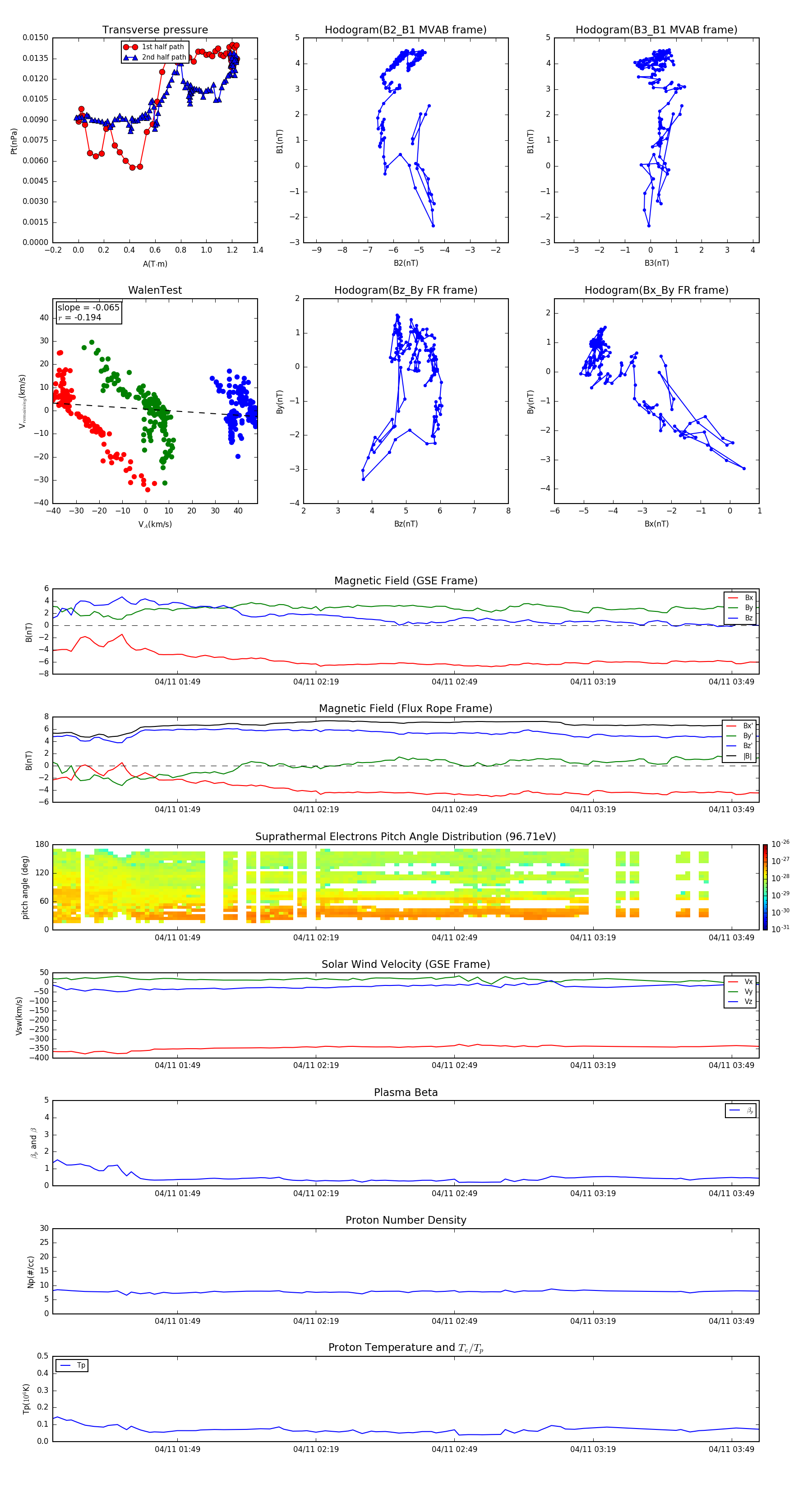Click 'Solar Wind Velocity (GSE Frame)' title
Image resolution: width=812 pixels, height=1489 pixels.
pyautogui.click(x=406, y=965)
